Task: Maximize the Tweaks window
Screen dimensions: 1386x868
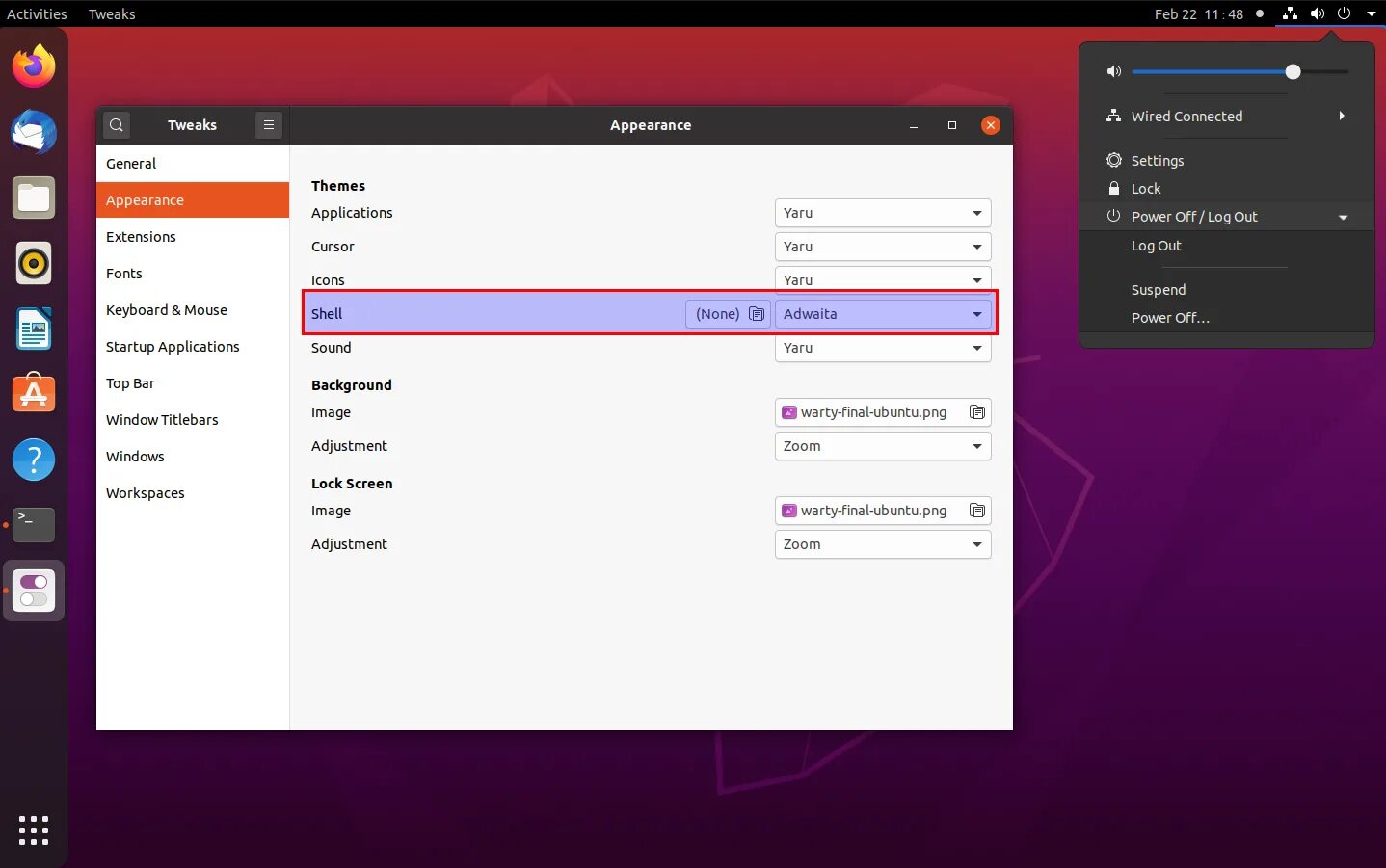Action: (952, 125)
